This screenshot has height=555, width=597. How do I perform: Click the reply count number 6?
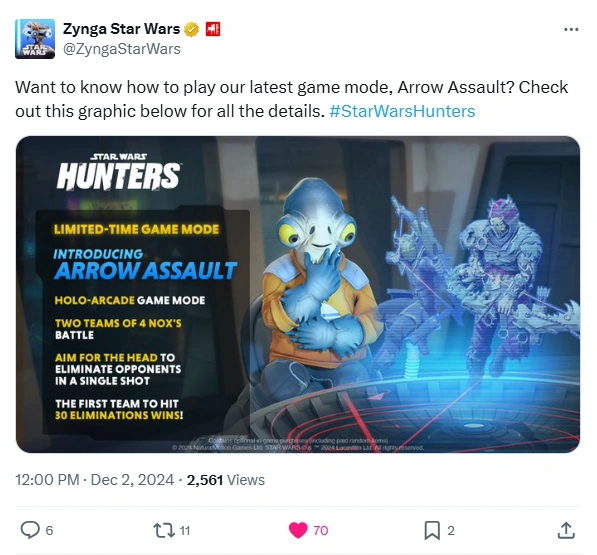(x=49, y=531)
